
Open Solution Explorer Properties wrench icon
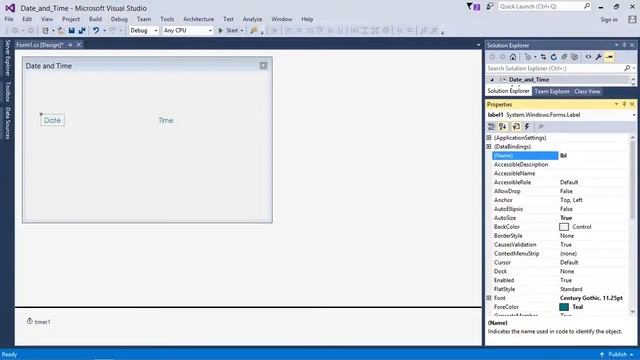click(598, 57)
